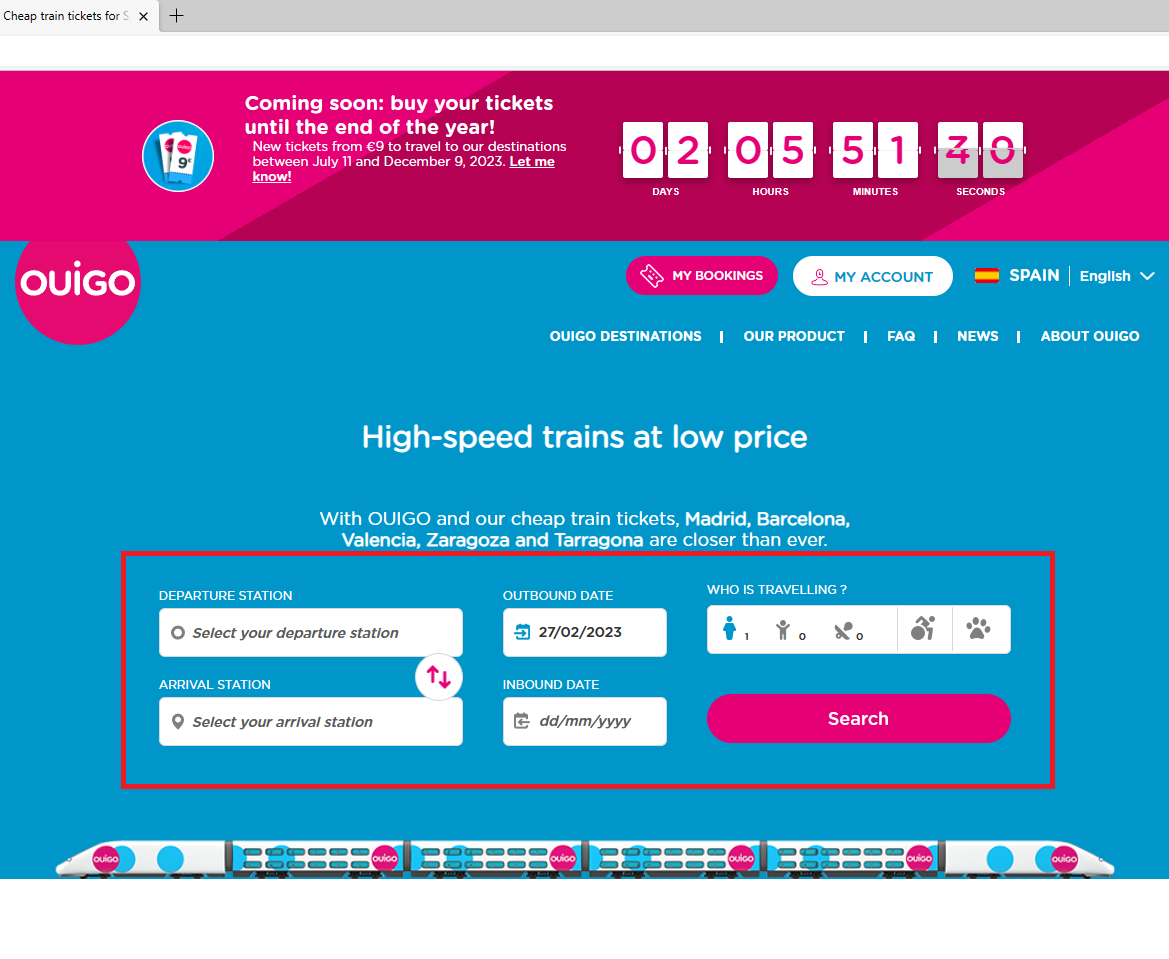
Task: Select the child passenger icon
Action: coord(782,630)
